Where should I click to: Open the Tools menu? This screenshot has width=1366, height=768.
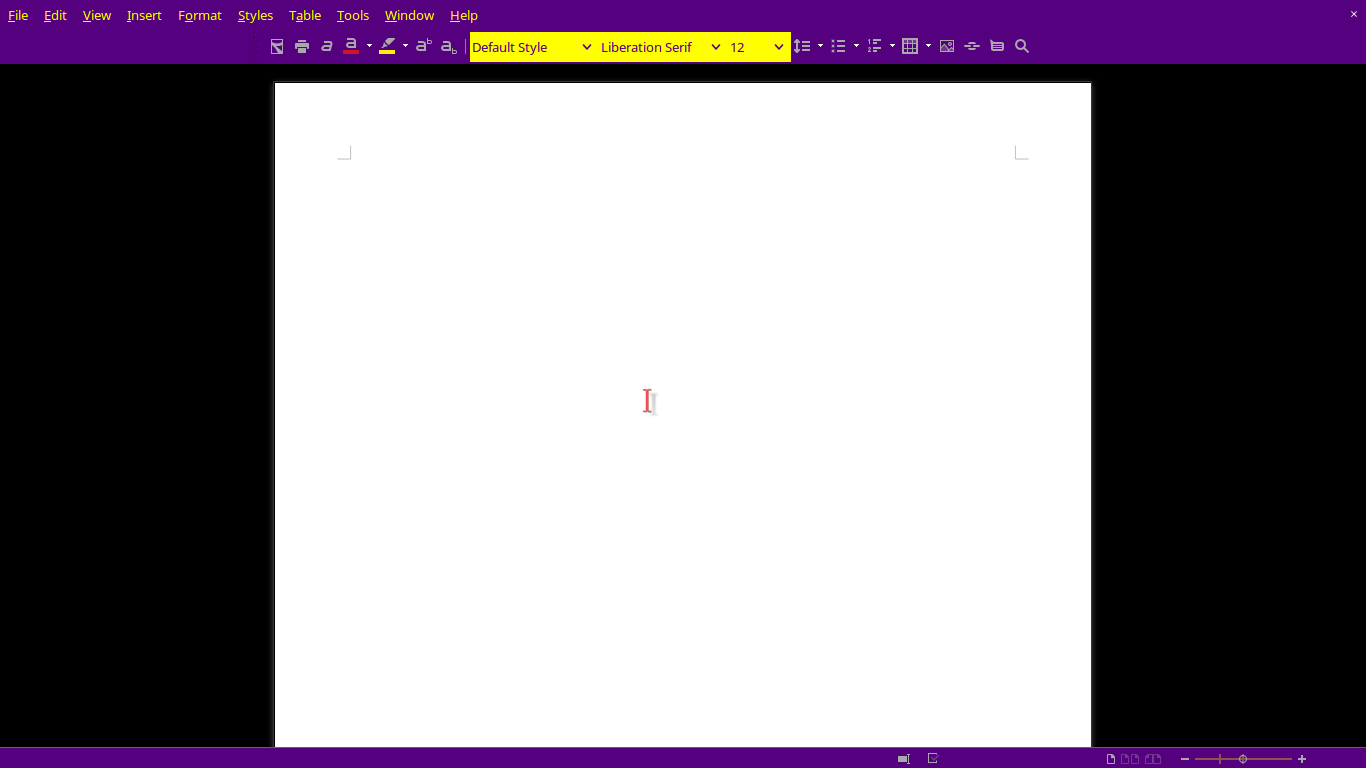coord(353,15)
